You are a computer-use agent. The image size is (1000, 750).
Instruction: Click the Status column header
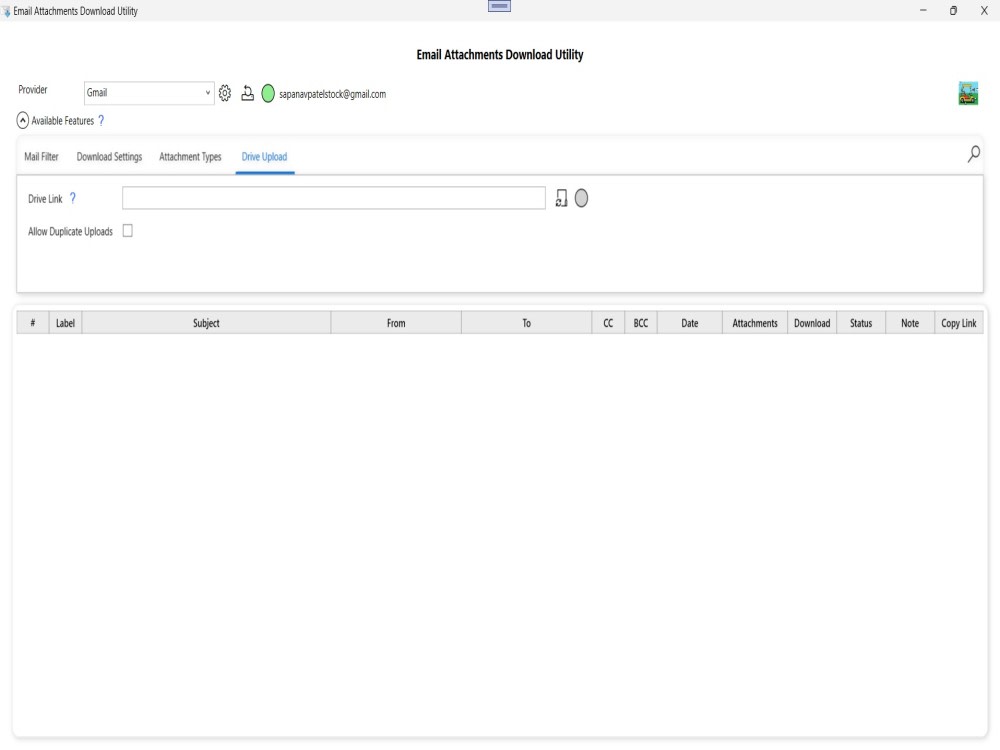click(861, 323)
